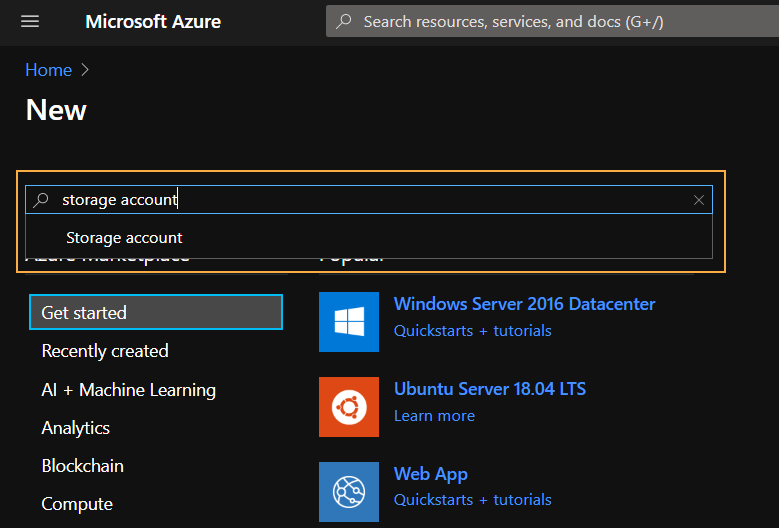
Task: Click the Microsoft Azure logo text
Action: tap(153, 21)
